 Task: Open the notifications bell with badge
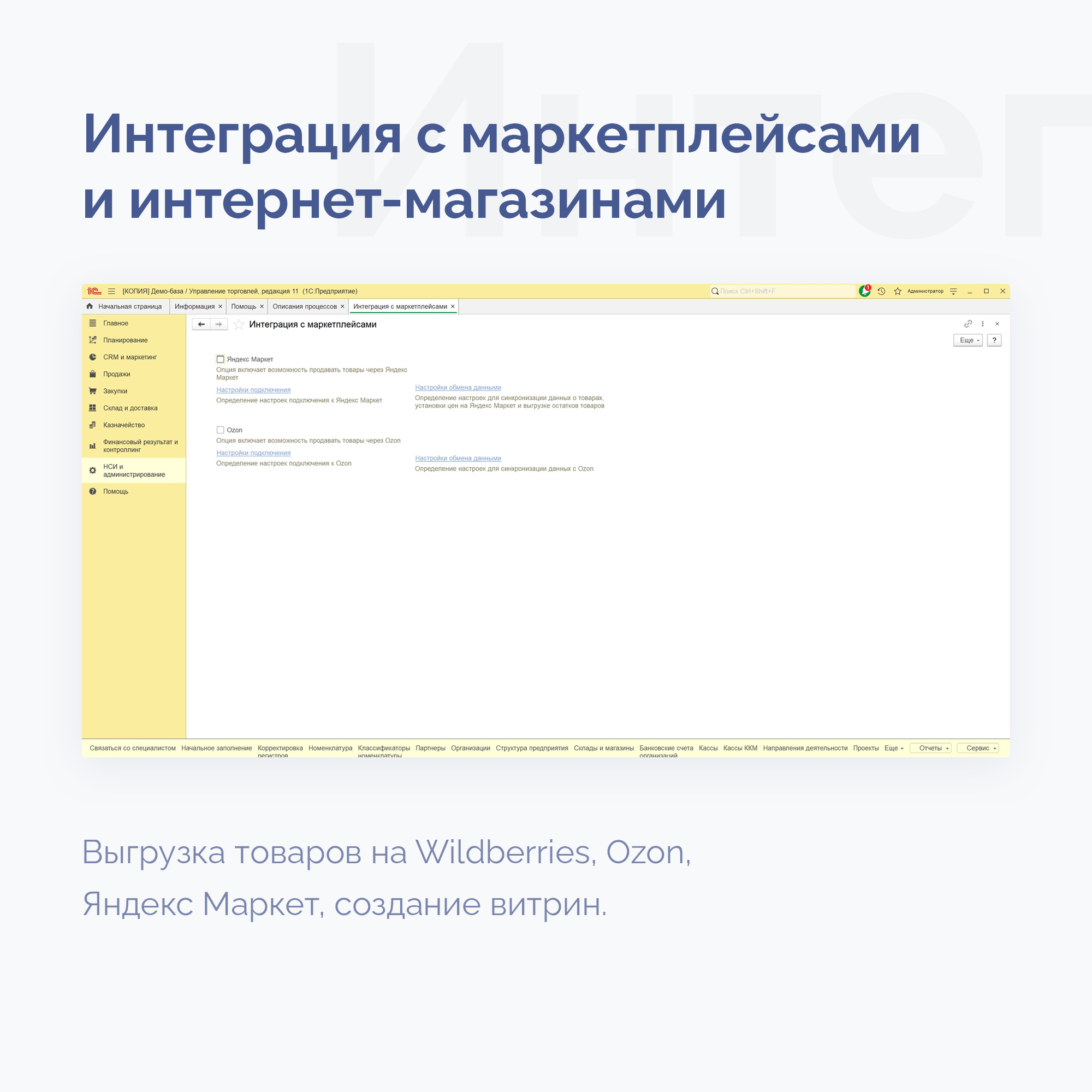[864, 291]
